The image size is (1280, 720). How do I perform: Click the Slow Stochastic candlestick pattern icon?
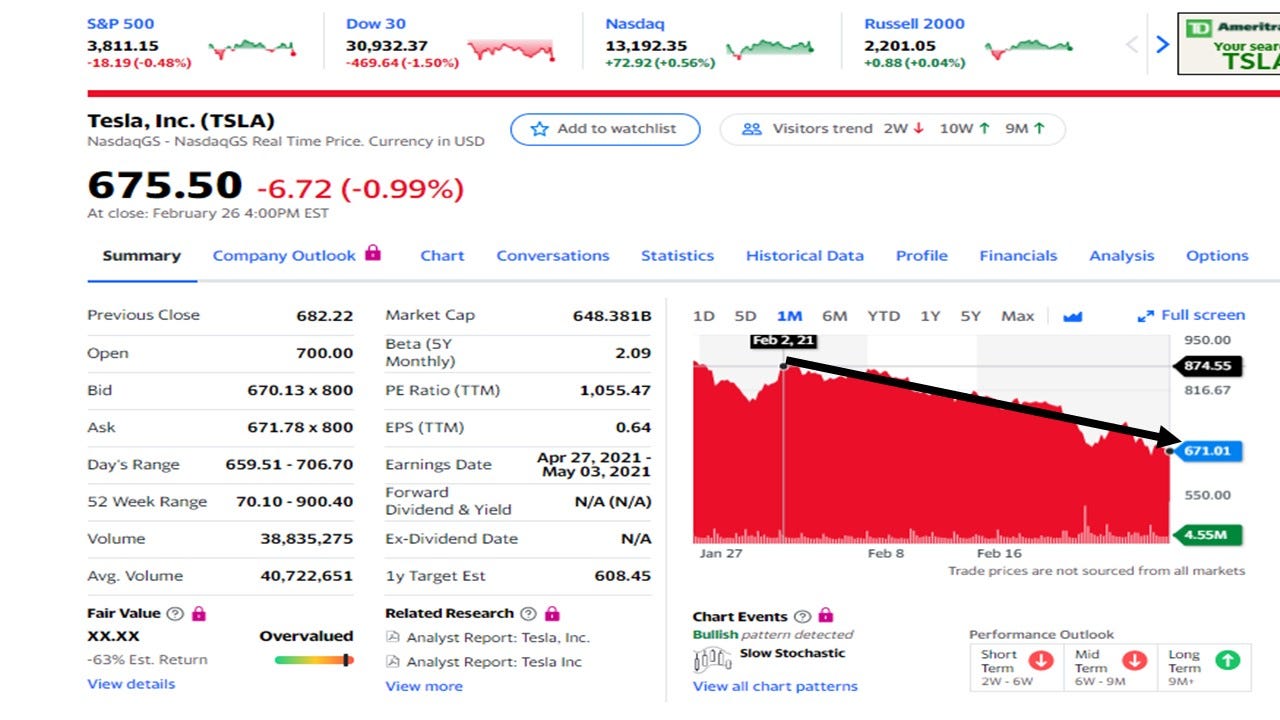pos(712,659)
